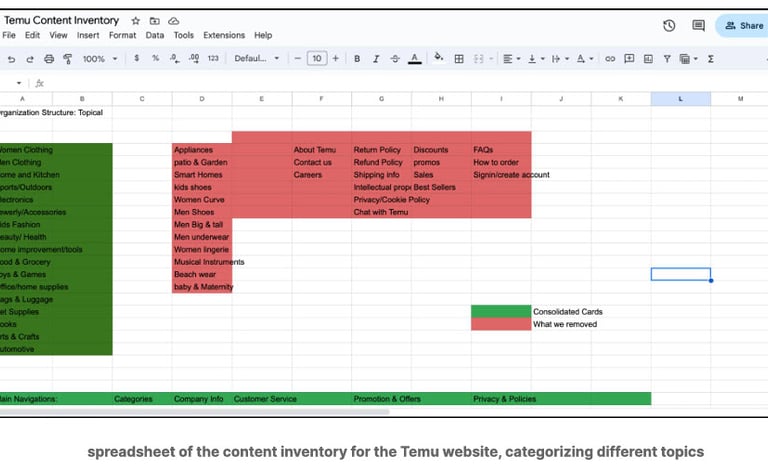Open the Help menu

pos(263,35)
